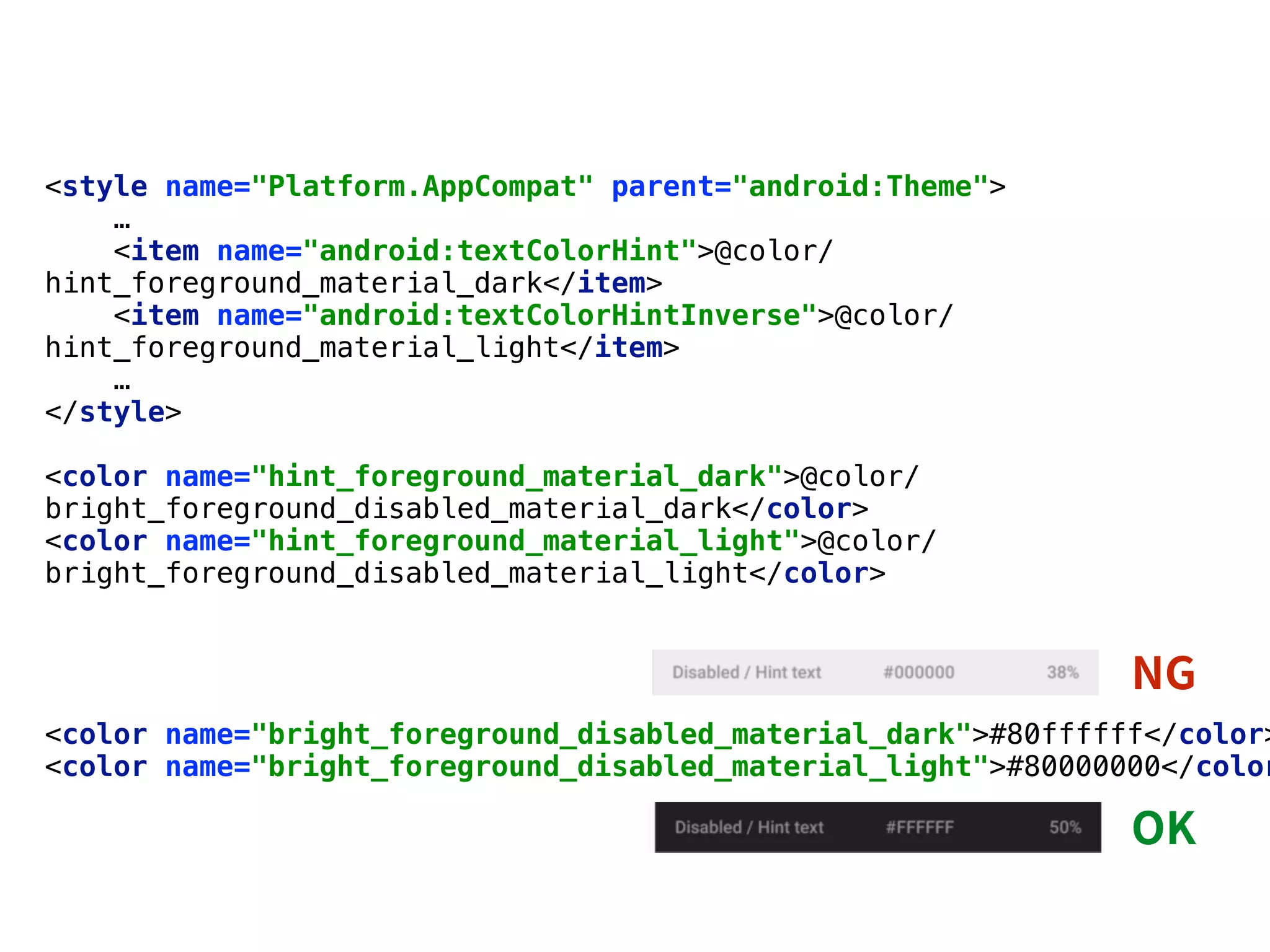This screenshot has height=952, width=1270.
Task: Click the parent value "android:Theme"
Action: click(860, 187)
